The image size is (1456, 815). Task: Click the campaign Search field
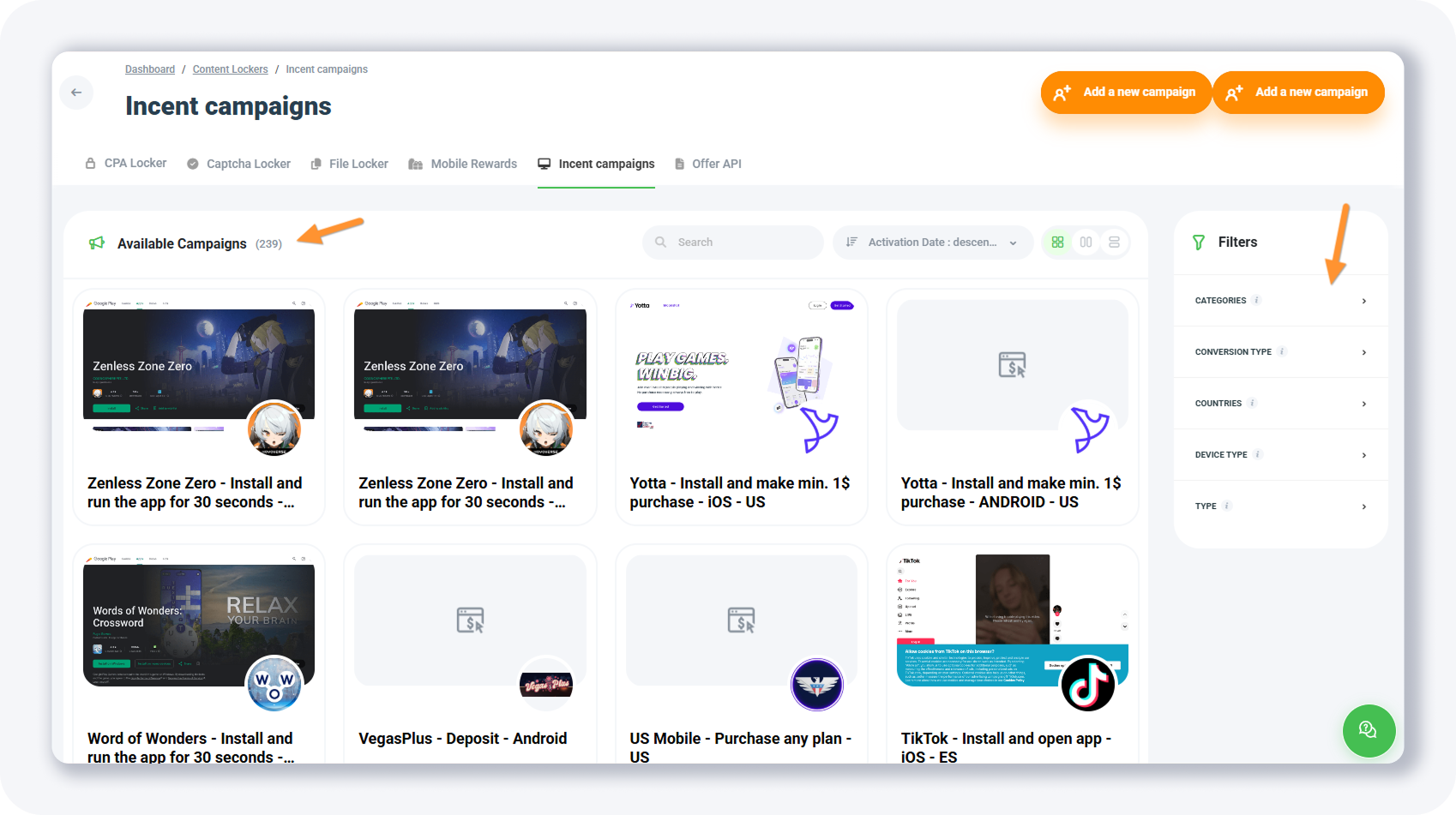(x=733, y=243)
